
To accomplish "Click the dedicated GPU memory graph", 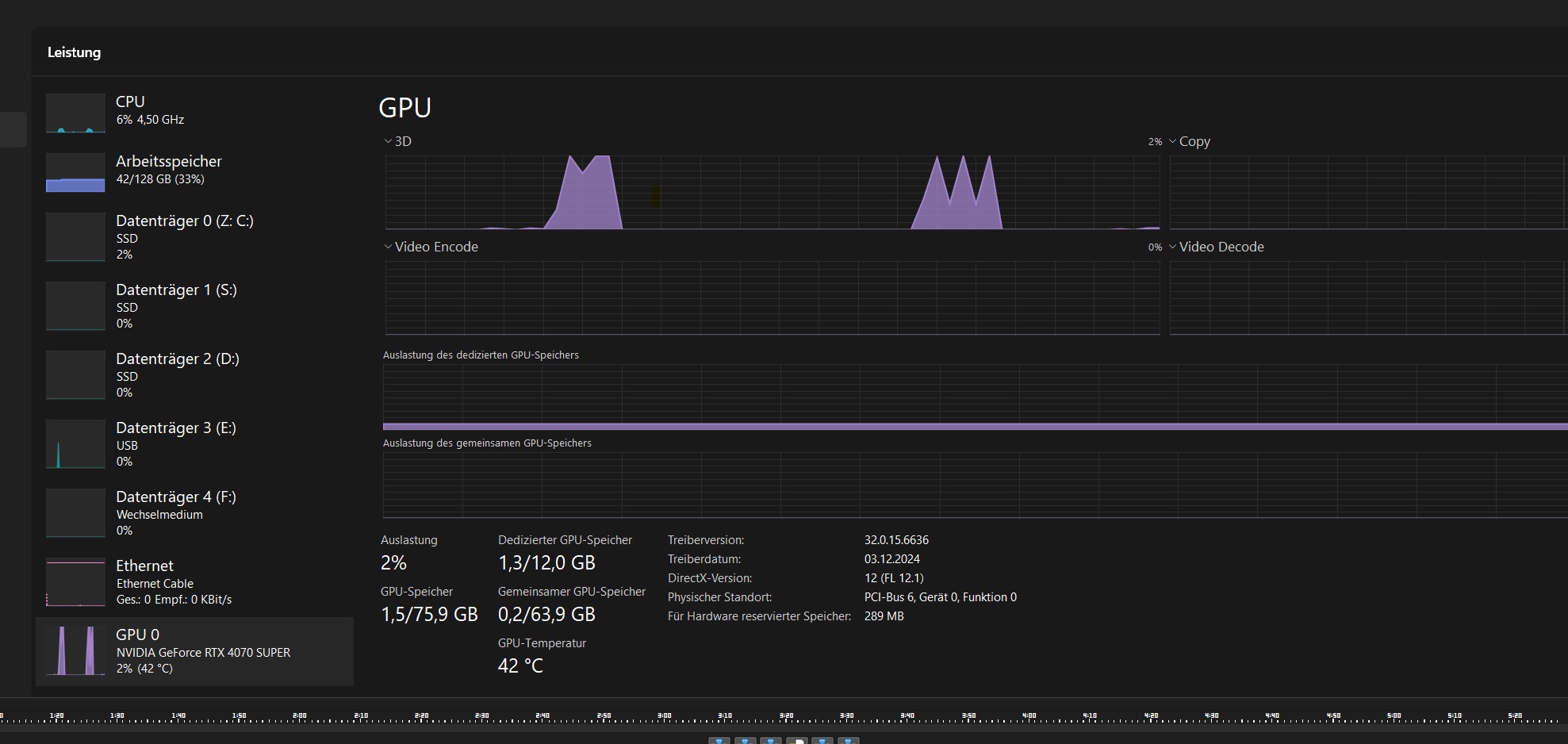I will click(x=974, y=397).
